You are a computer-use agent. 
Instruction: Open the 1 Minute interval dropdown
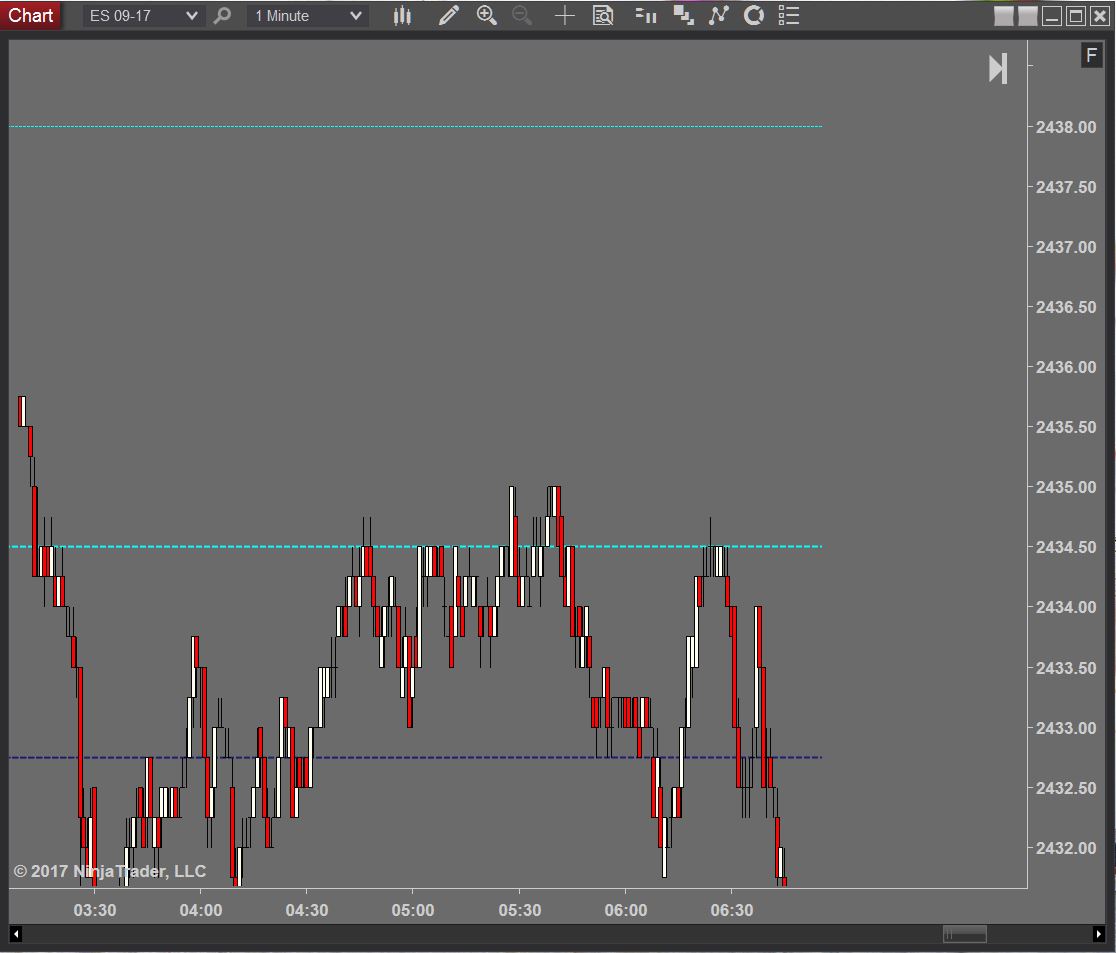click(307, 16)
